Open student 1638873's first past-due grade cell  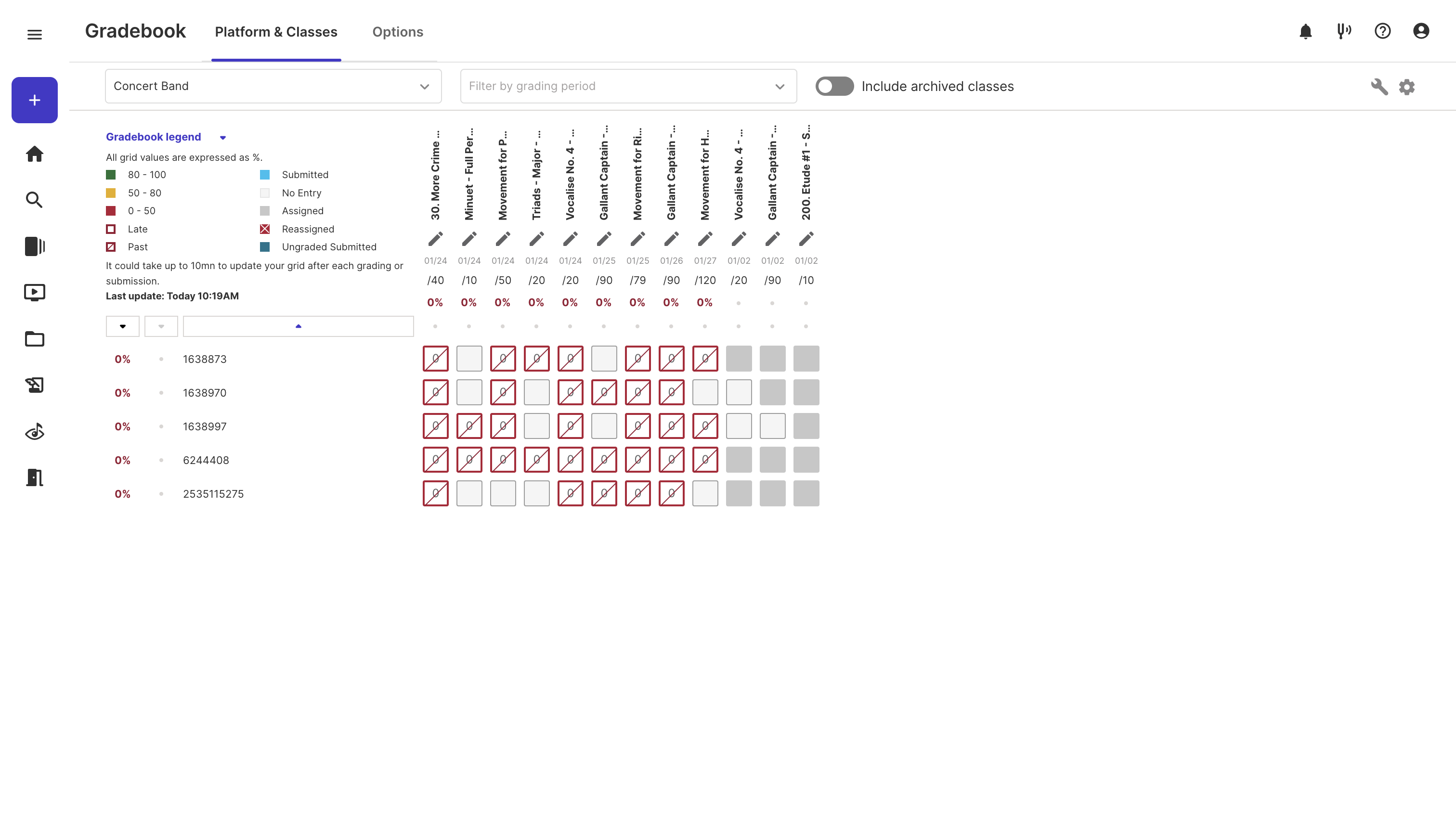pos(435,359)
